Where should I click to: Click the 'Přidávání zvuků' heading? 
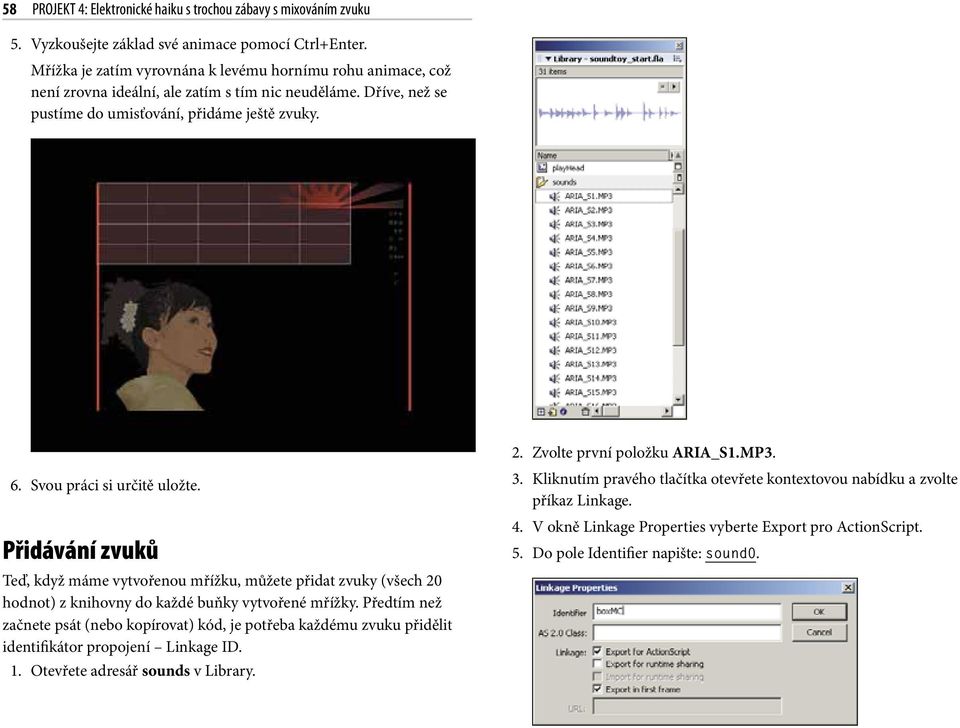click(x=80, y=550)
